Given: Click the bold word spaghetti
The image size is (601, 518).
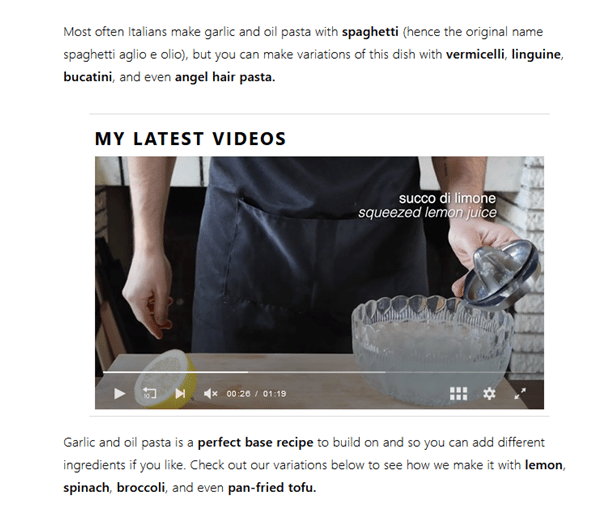Looking at the screenshot, I should (370, 32).
